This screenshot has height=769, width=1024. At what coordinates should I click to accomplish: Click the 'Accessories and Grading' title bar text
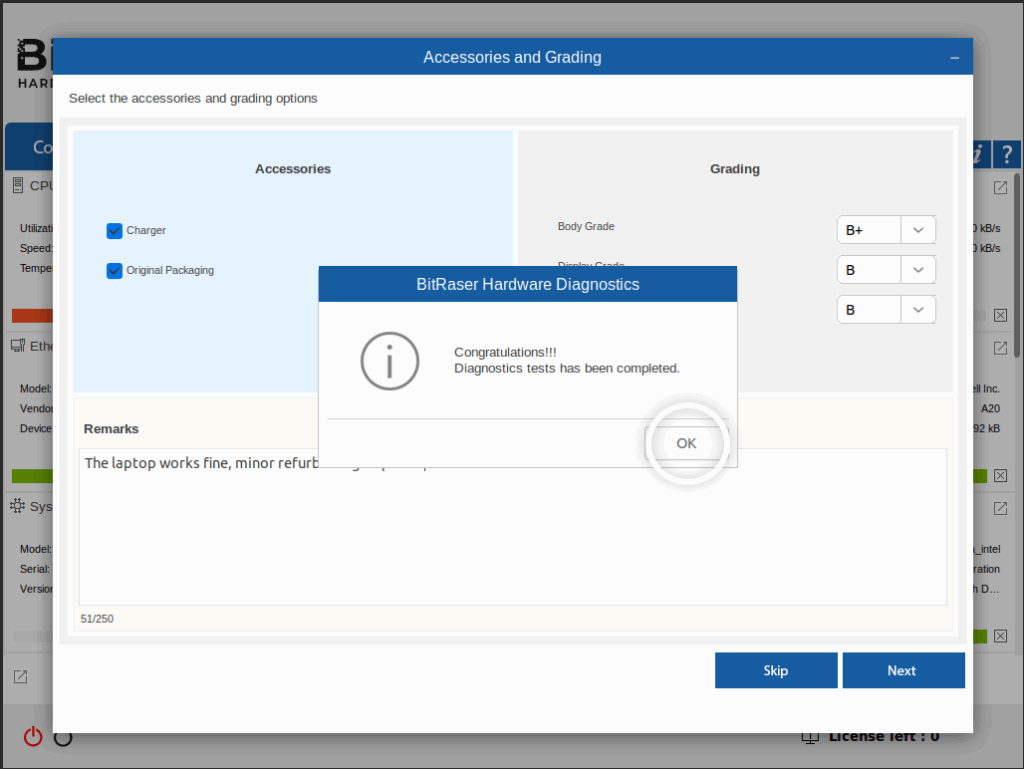(x=512, y=57)
